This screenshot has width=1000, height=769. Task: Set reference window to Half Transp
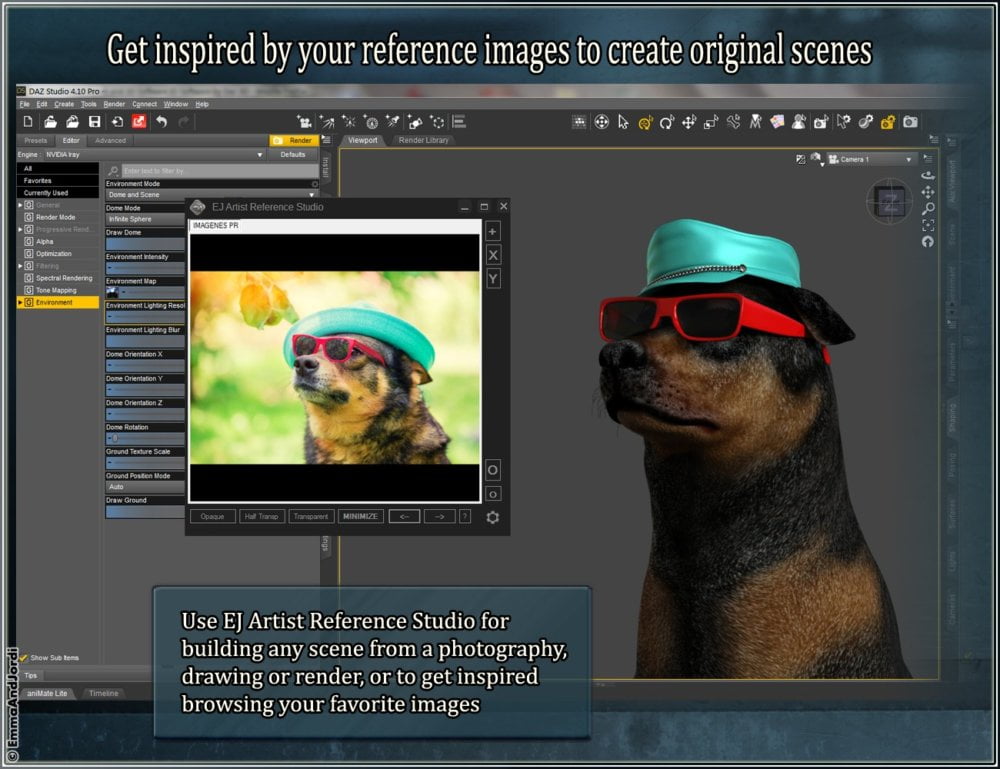(x=261, y=516)
